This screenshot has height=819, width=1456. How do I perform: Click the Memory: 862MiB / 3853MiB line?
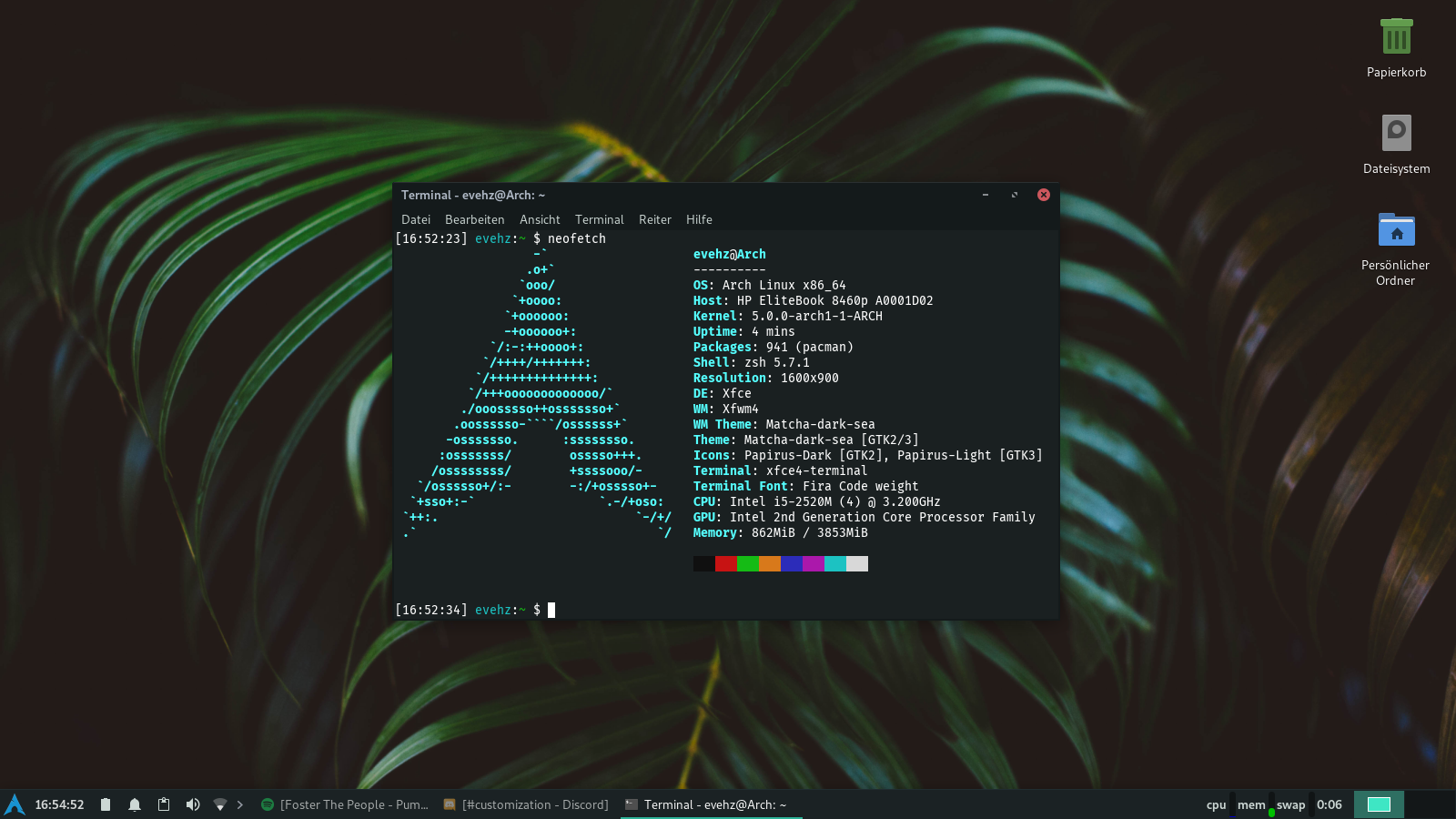[x=781, y=532]
